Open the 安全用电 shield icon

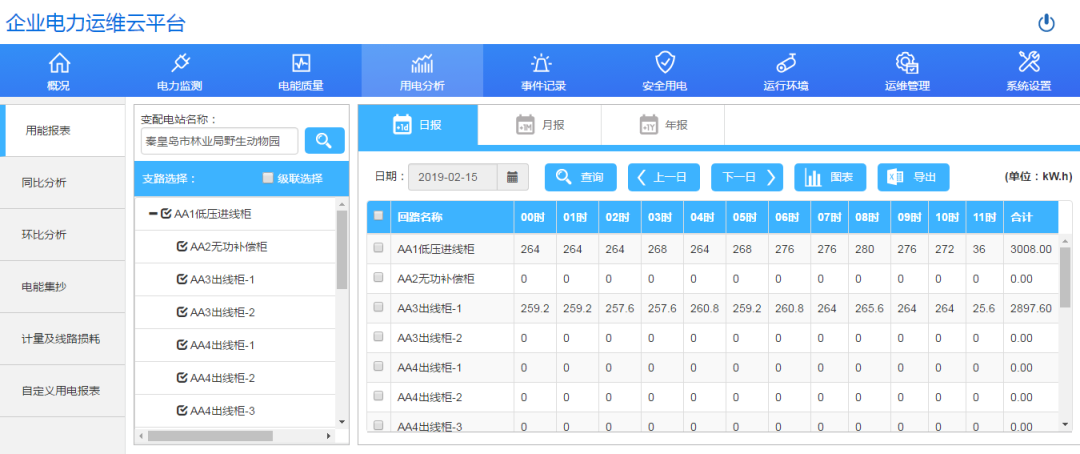pos(665,63)
